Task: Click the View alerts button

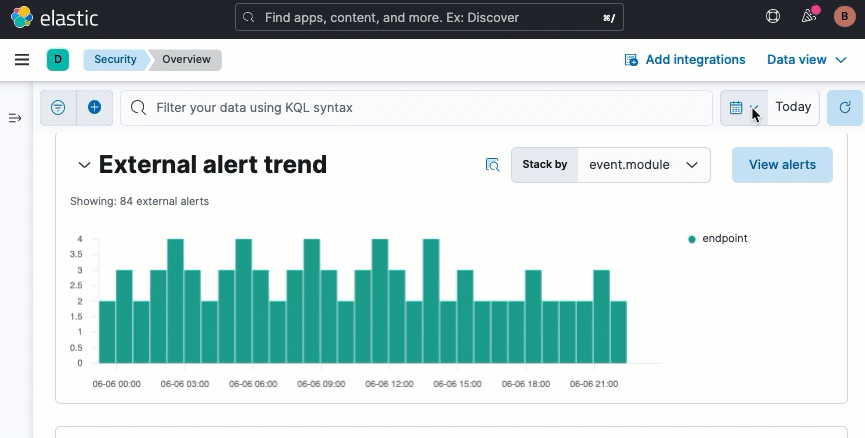Action: click(x=782, y=165)
